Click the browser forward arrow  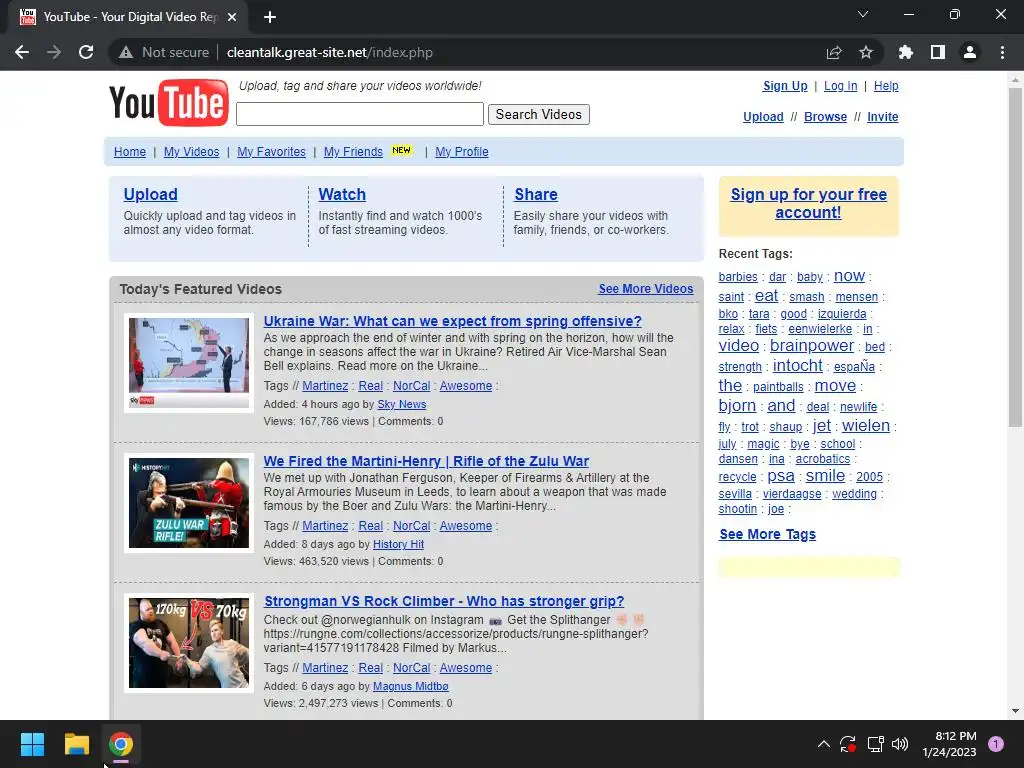(54, 52)
